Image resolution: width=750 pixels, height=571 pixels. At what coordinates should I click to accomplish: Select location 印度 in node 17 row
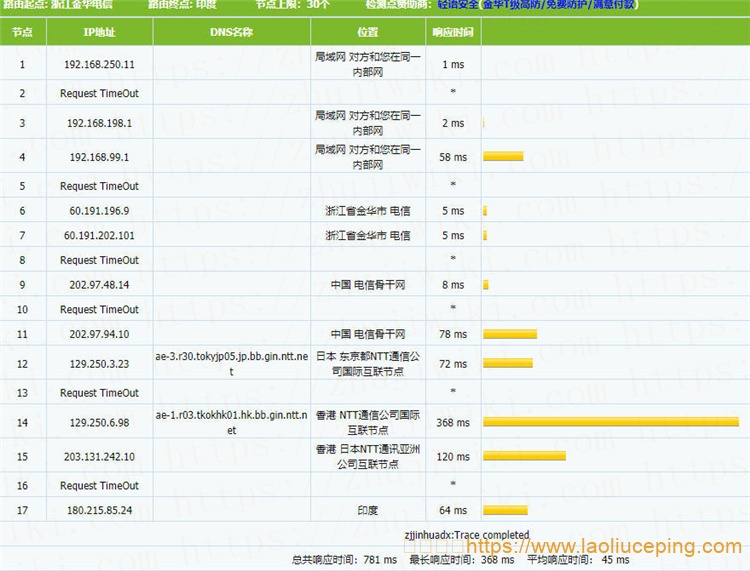pos(368,510)
